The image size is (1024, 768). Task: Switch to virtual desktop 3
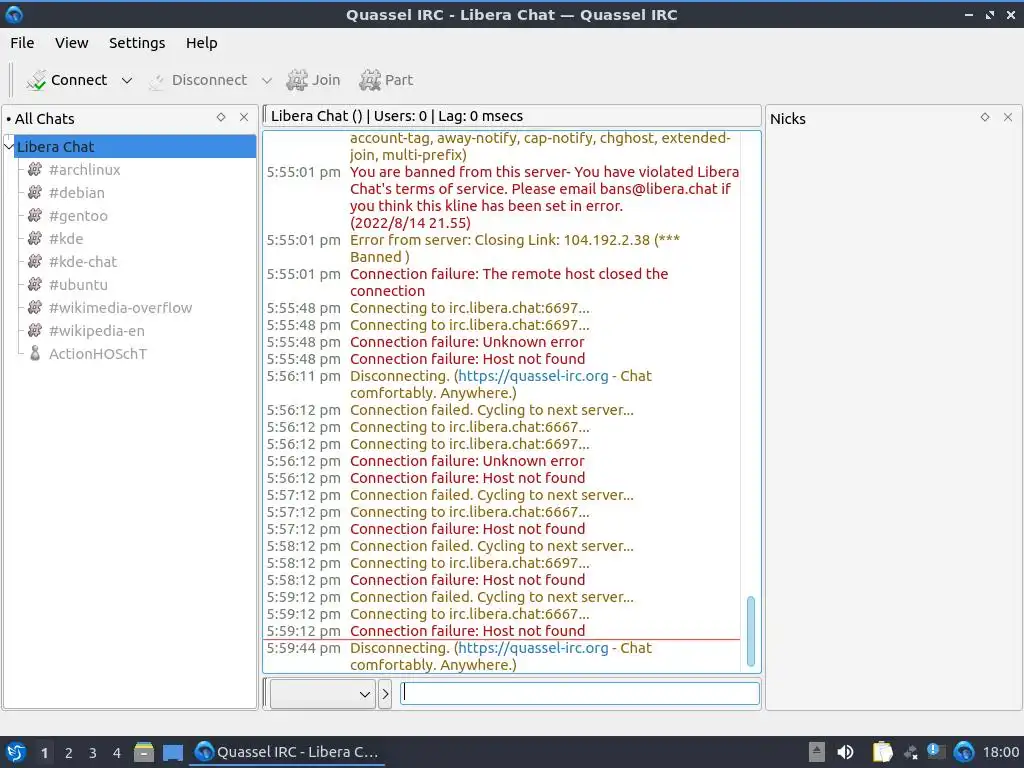(93, 753)
